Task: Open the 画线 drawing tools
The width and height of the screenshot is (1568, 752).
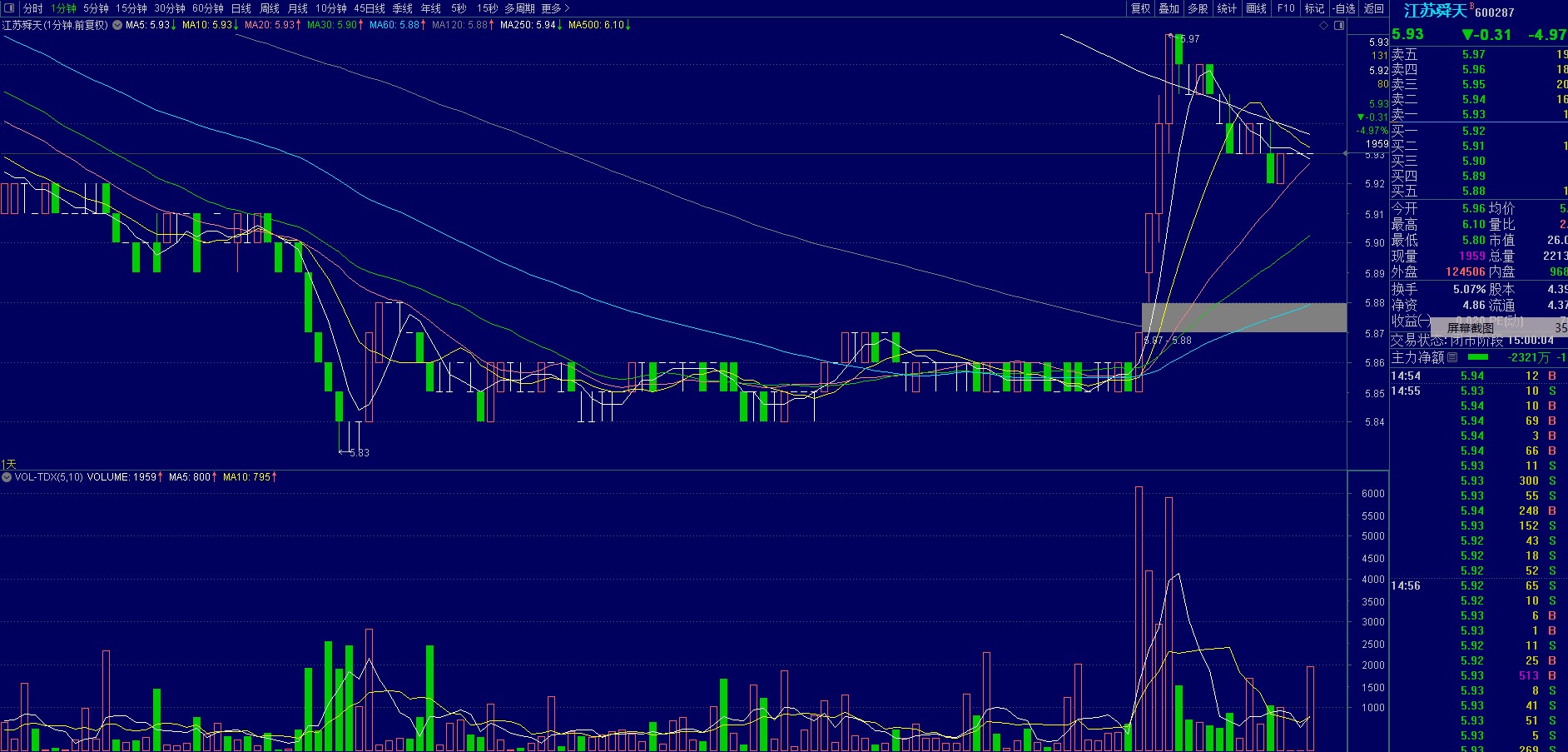Action: [x=1257, y=8]
